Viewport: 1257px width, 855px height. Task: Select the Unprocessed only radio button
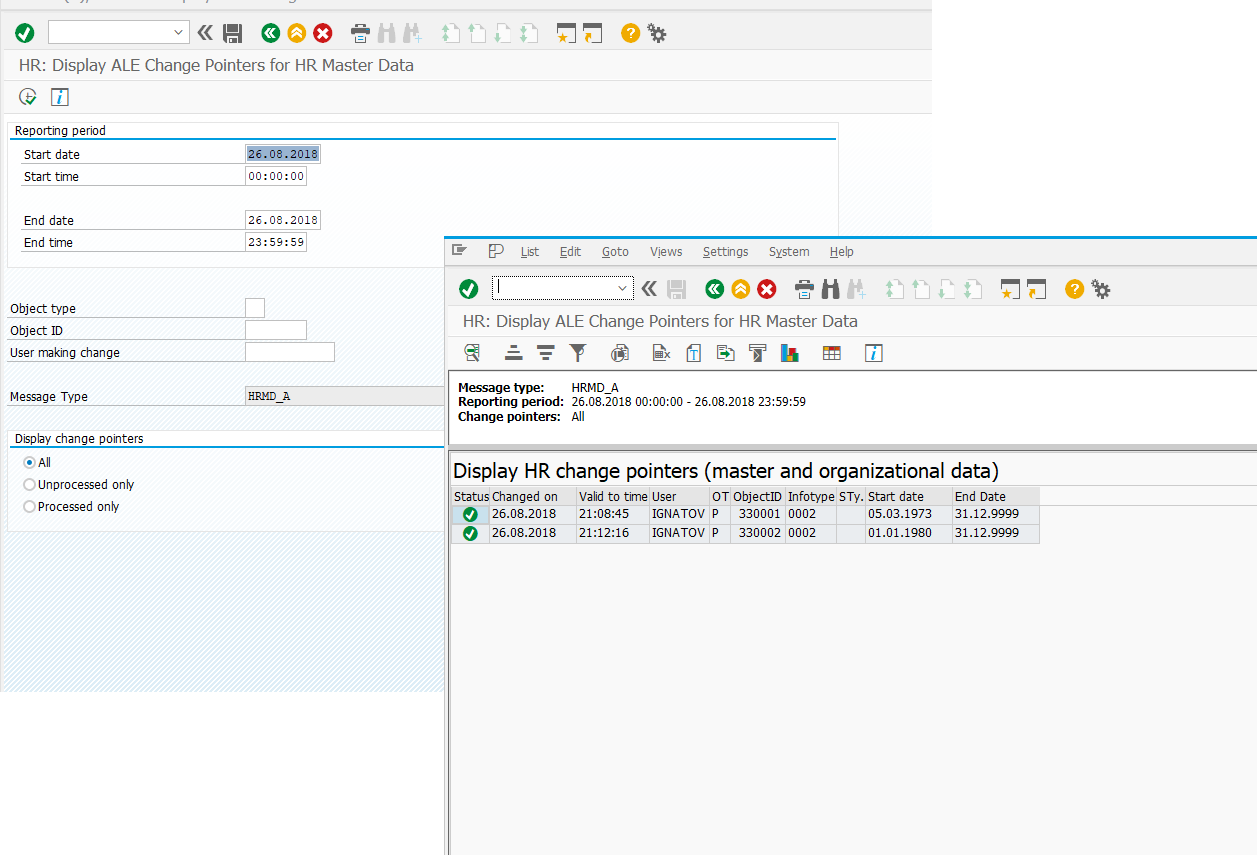29,485
